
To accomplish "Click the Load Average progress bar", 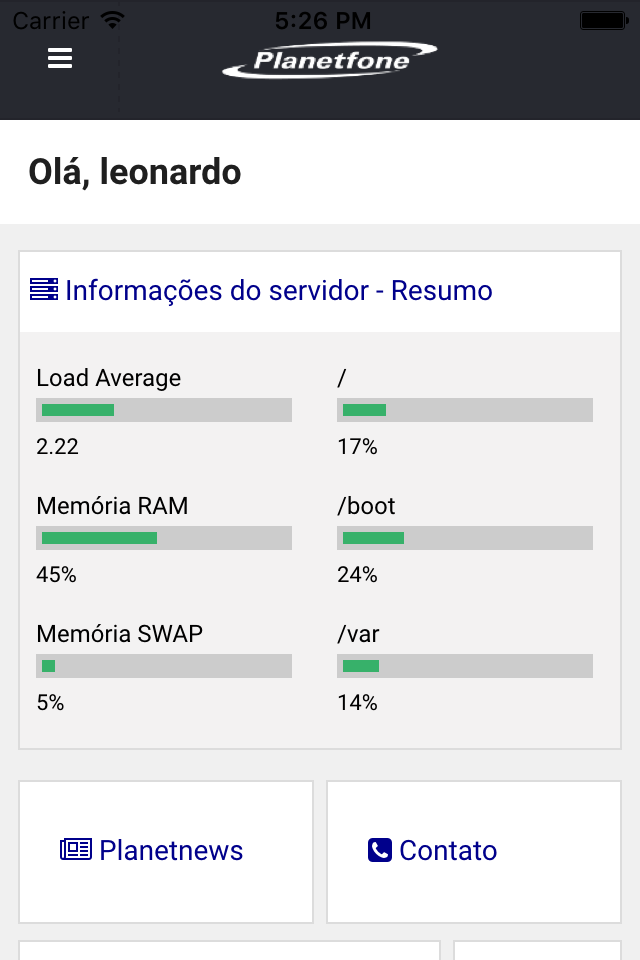I will coord(164,410).
